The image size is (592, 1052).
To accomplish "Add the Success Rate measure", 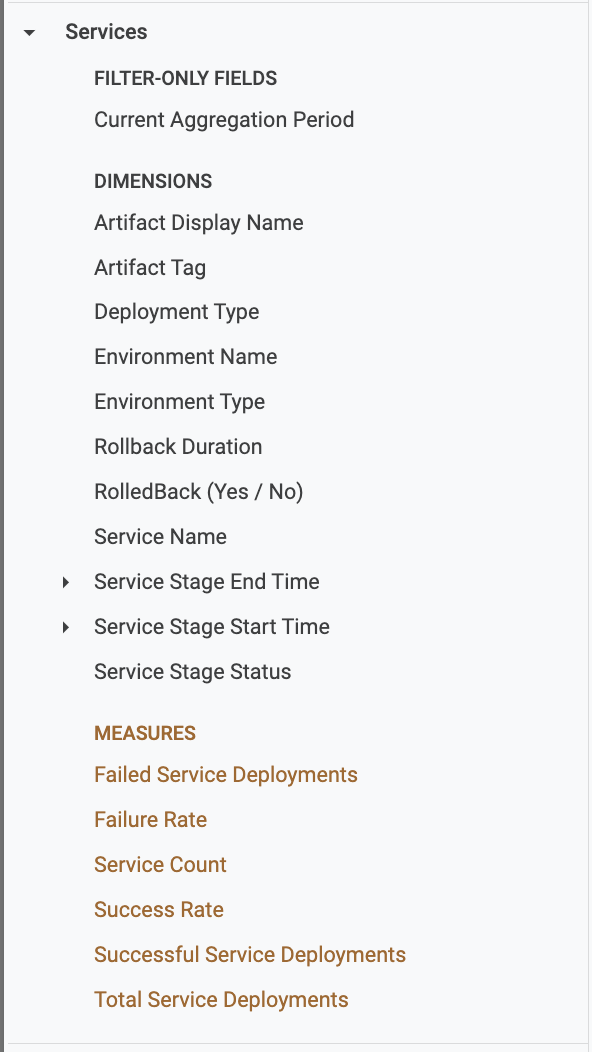I will click(x=159, y=910).
